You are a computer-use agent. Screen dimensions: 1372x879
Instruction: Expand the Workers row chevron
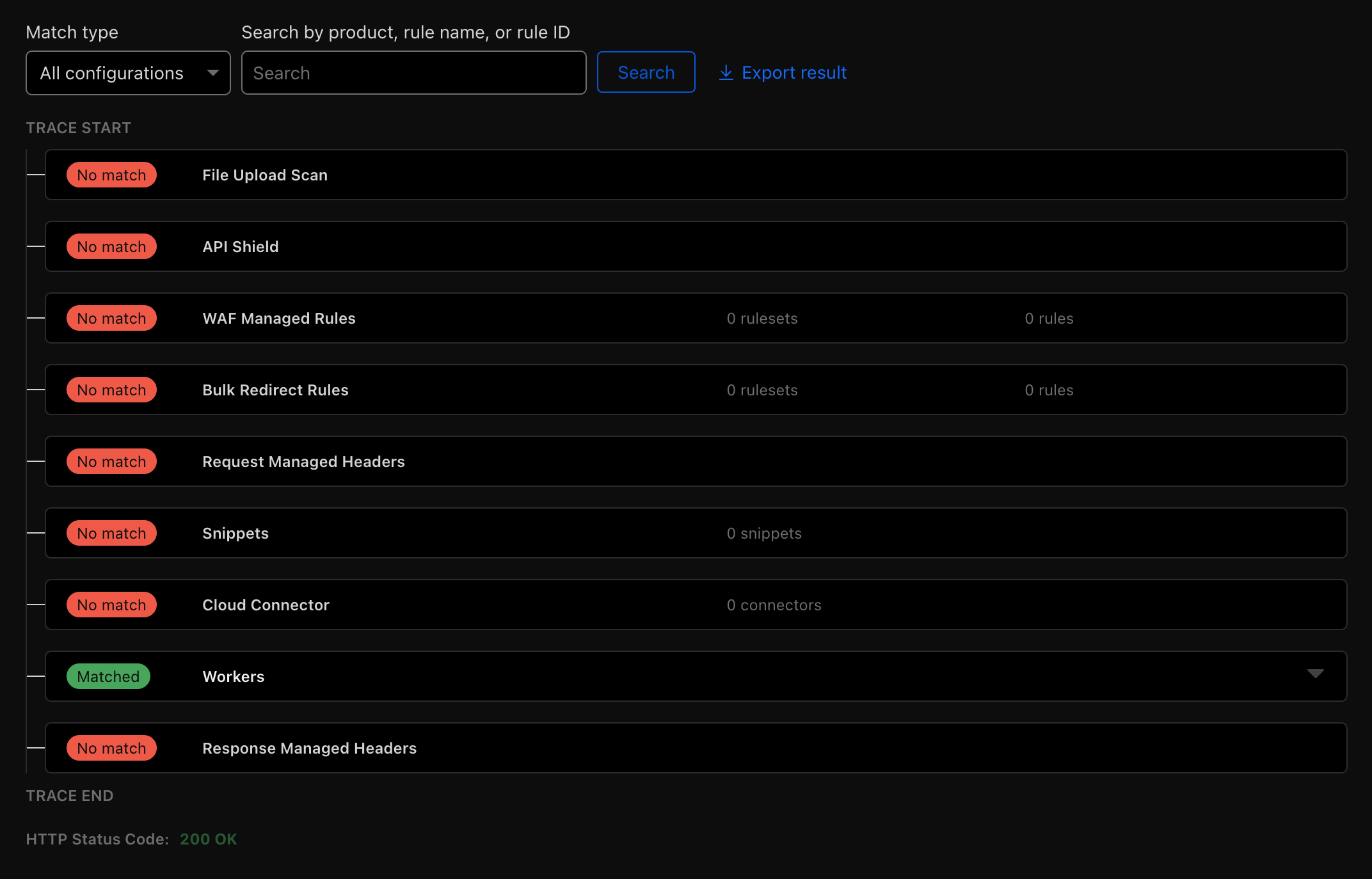(1315, 674)
